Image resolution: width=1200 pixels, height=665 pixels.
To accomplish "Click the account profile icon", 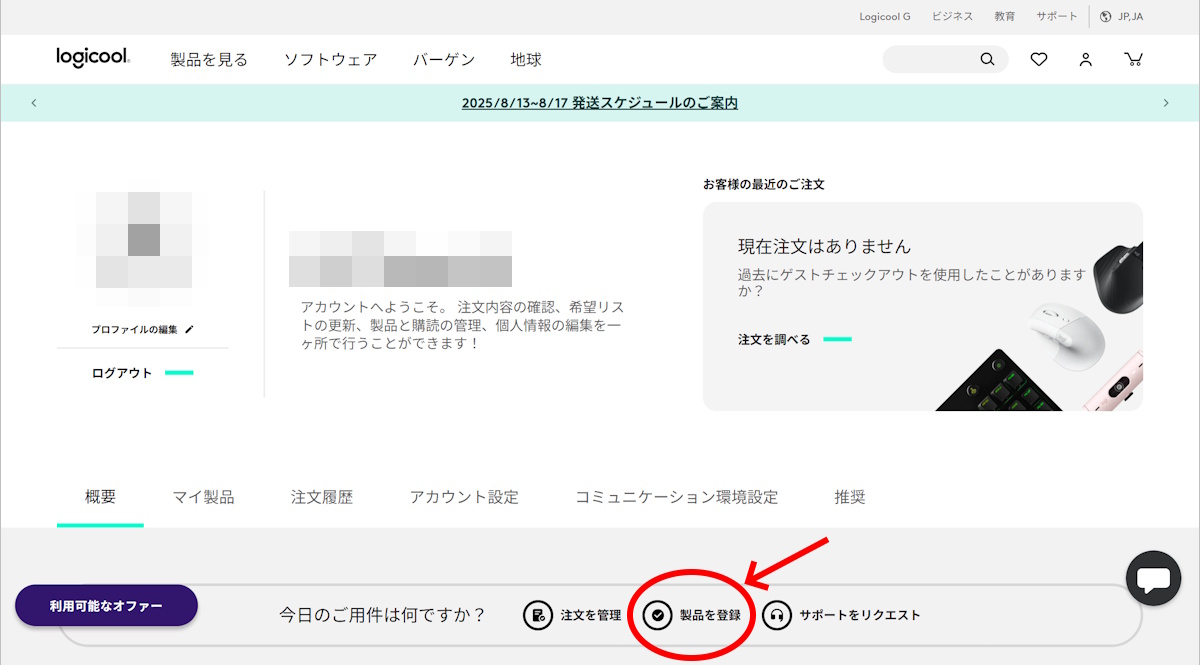I will pyautogui.click(x=1085, y=59).
